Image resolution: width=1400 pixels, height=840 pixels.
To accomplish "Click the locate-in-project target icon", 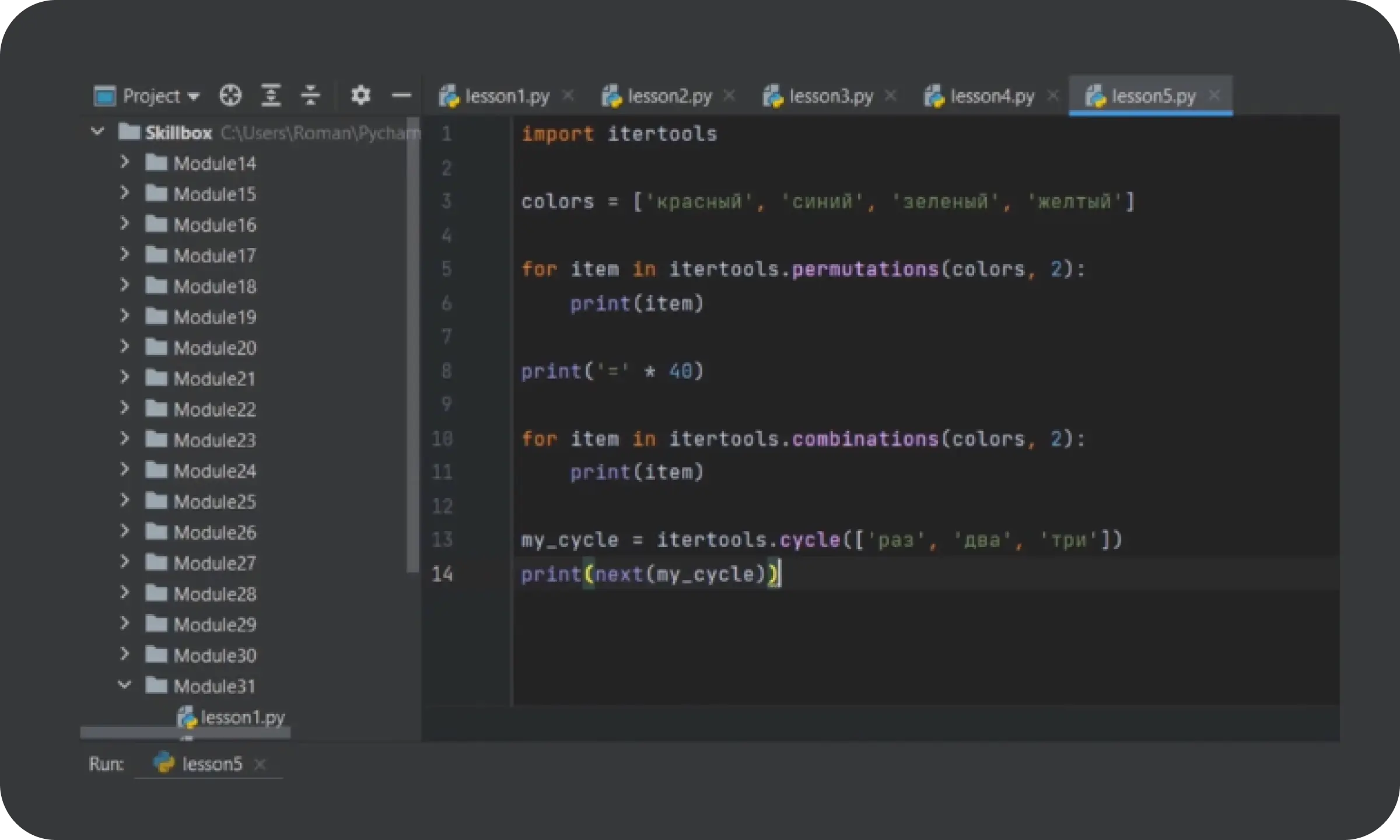I will [x=230, y=95].
